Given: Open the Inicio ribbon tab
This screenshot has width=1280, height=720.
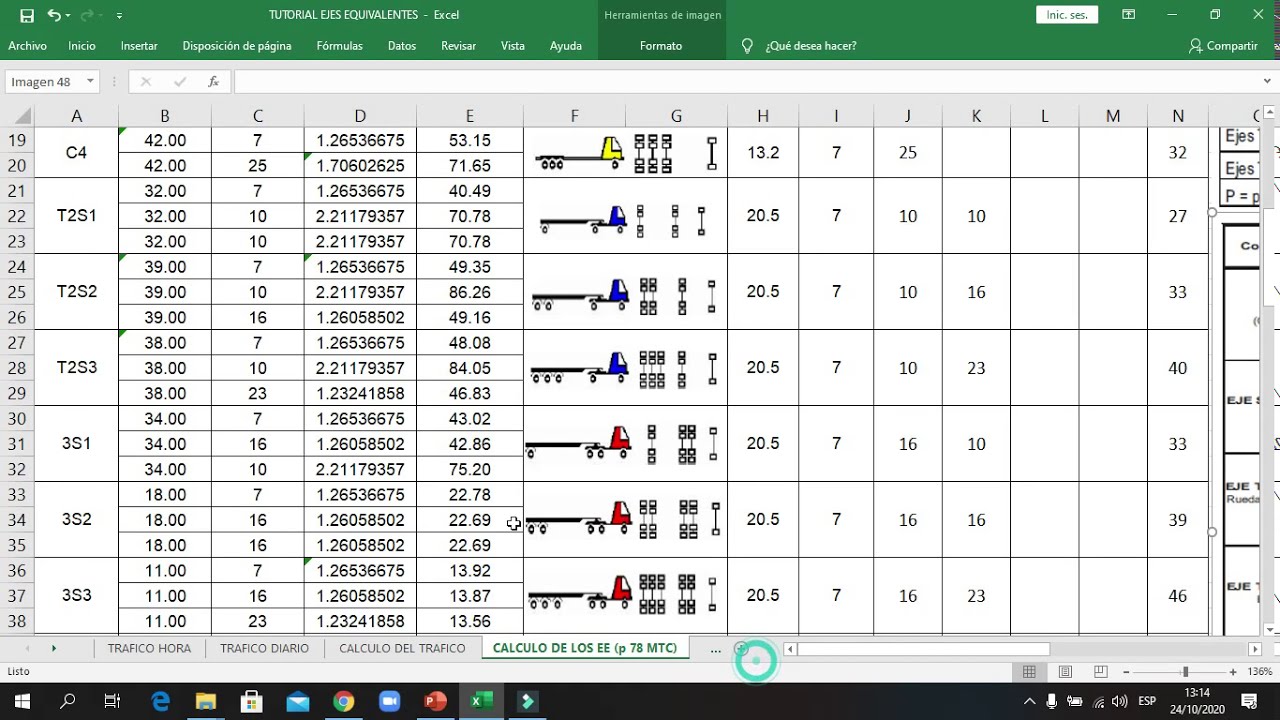Looking at the screenshot, I should [x=82, y=46].
